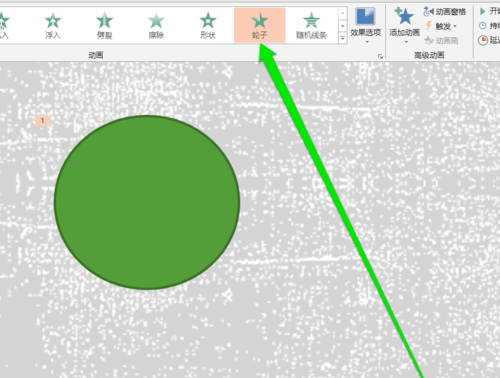Viewport: 500px width, 378px height.
Task: Select the 浮入 (Float In) animation
Action: tap(53, 26)
